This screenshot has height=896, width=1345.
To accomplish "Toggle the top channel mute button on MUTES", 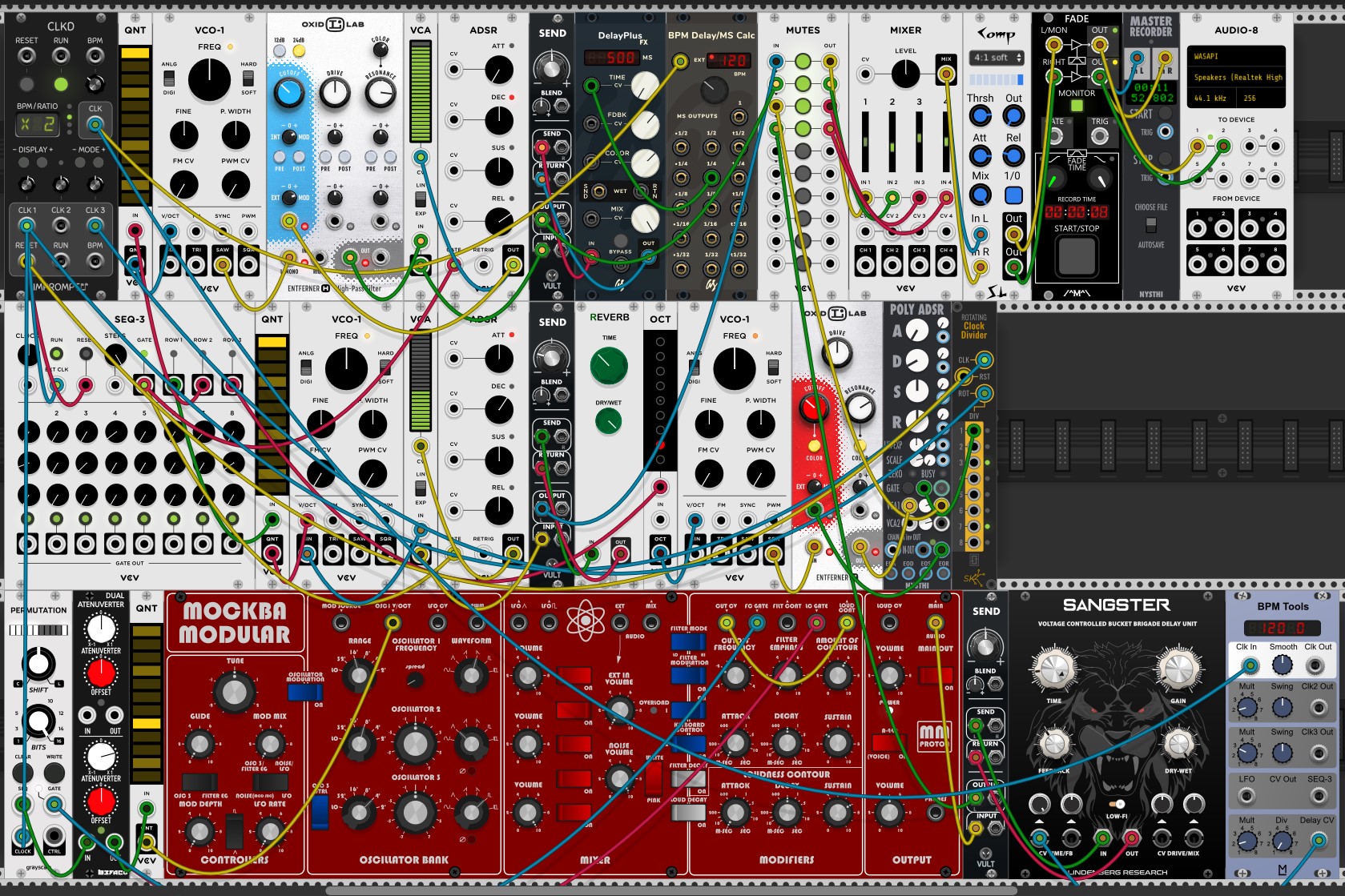I will point(803,61).
